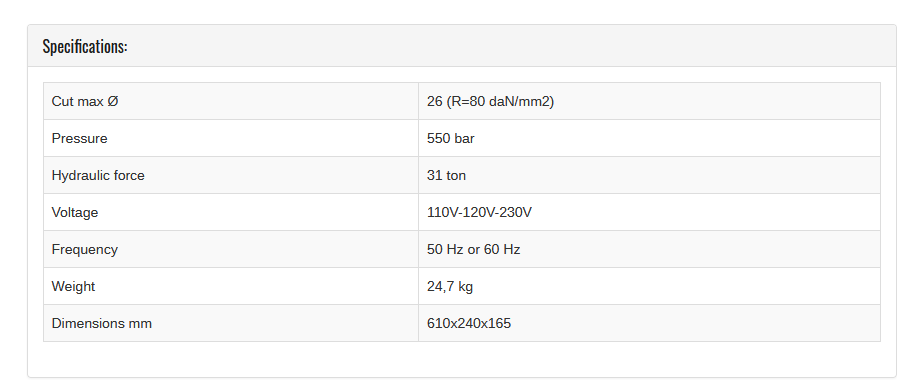Select the Frequency label cell
The image size is (897, 388).
click(231, 250)
